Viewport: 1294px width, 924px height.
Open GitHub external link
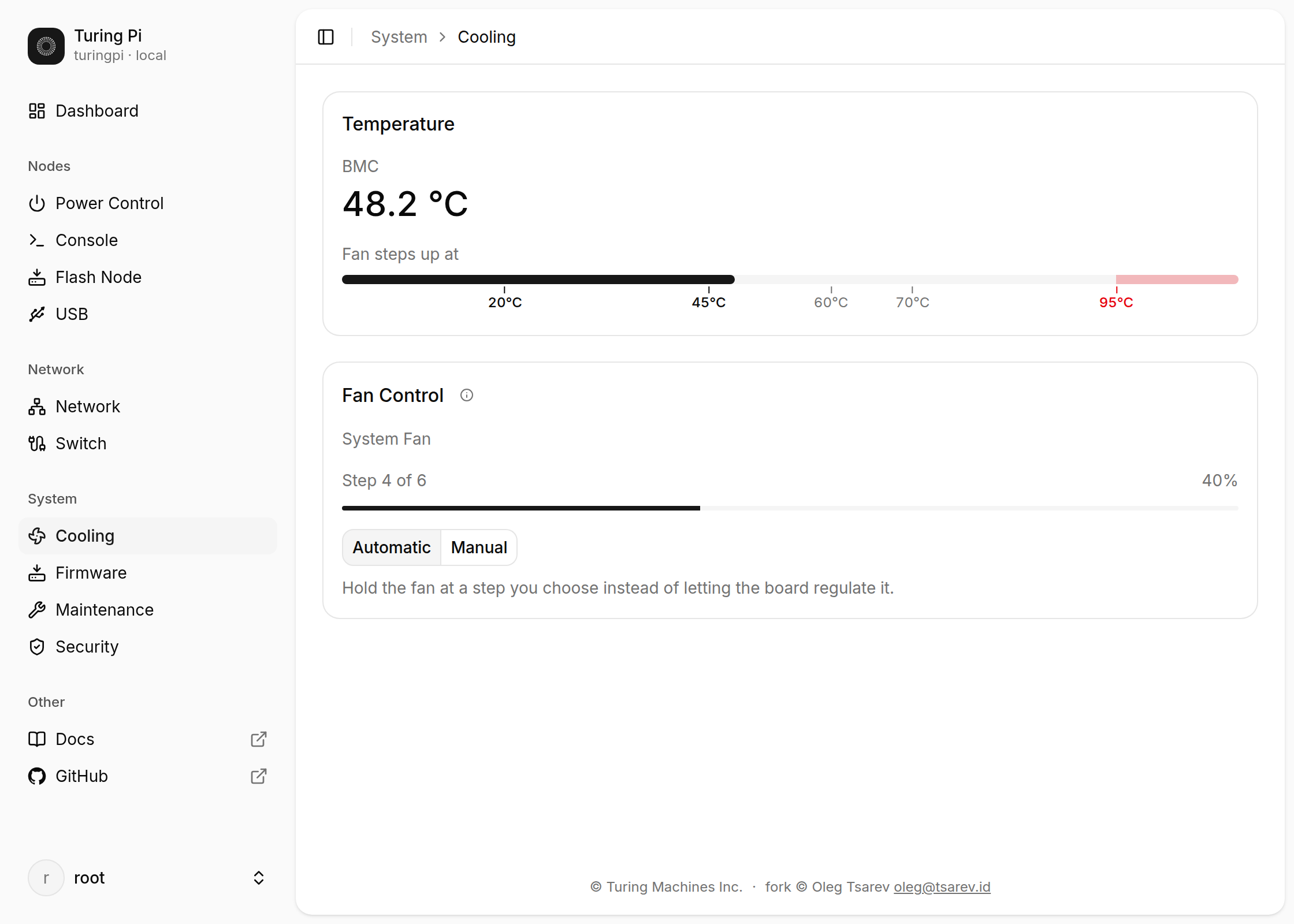pos(148,776)
